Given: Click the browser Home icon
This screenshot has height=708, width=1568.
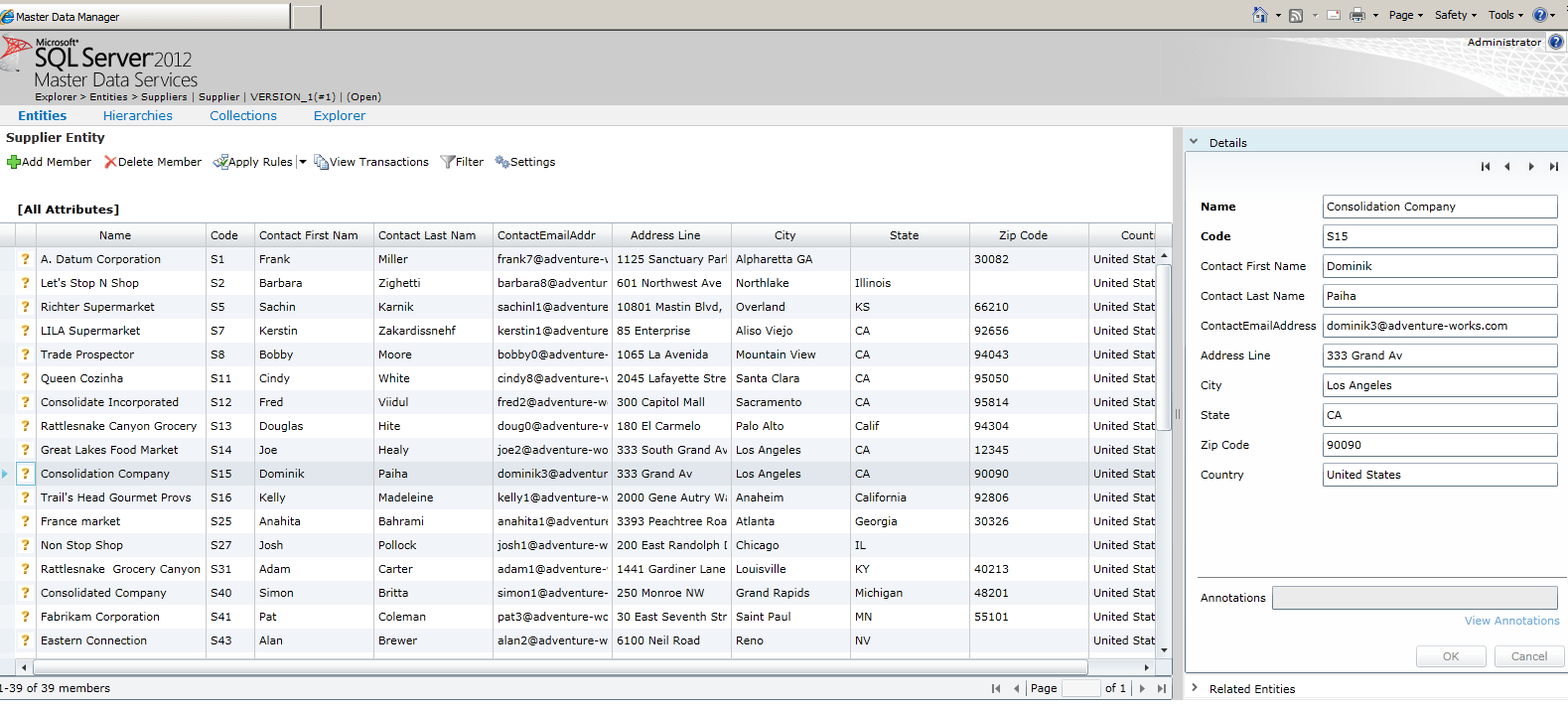Looking at the screenshot, I should tap(1259, 15).
